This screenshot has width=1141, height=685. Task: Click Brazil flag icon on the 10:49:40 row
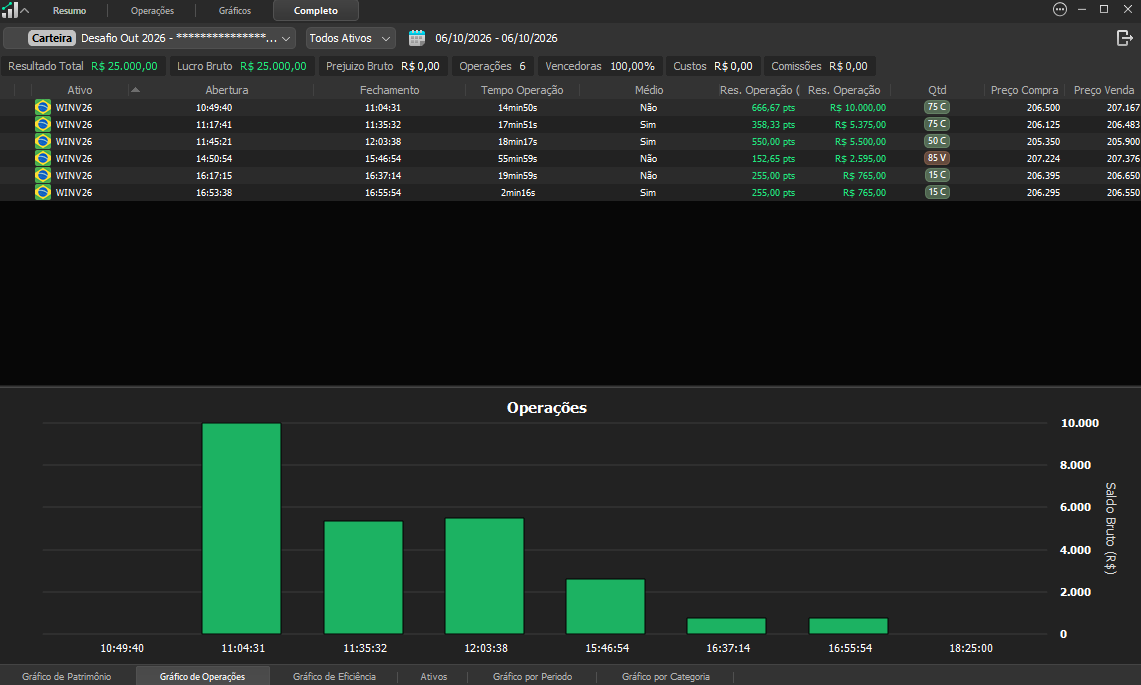click(x=43, y=107)
